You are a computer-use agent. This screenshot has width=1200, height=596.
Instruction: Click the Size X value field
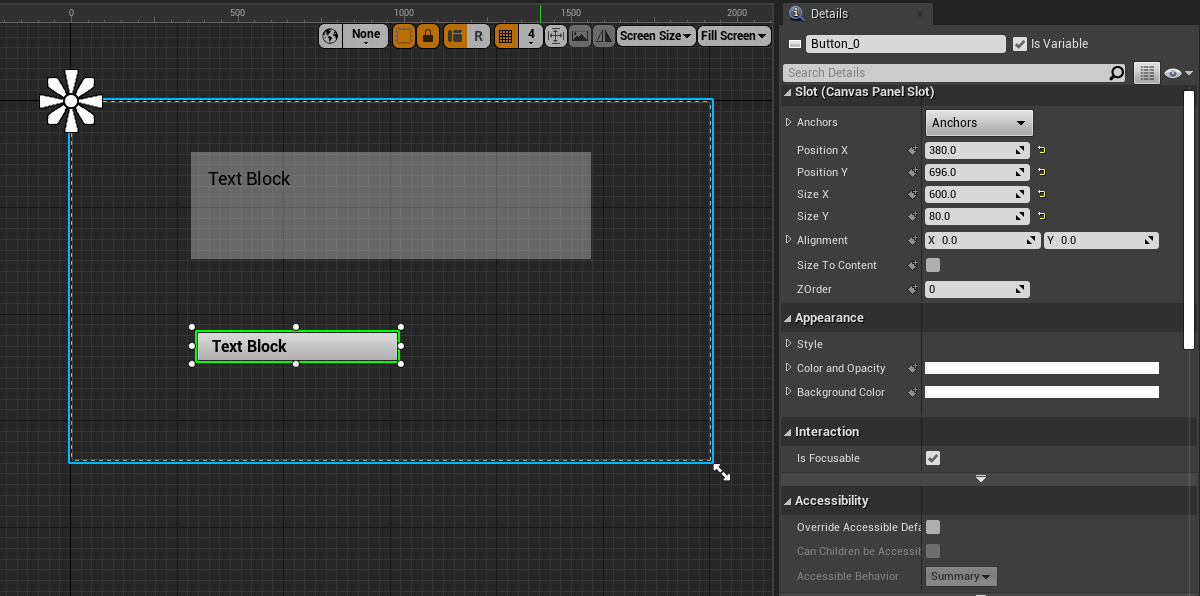point(977,194)
